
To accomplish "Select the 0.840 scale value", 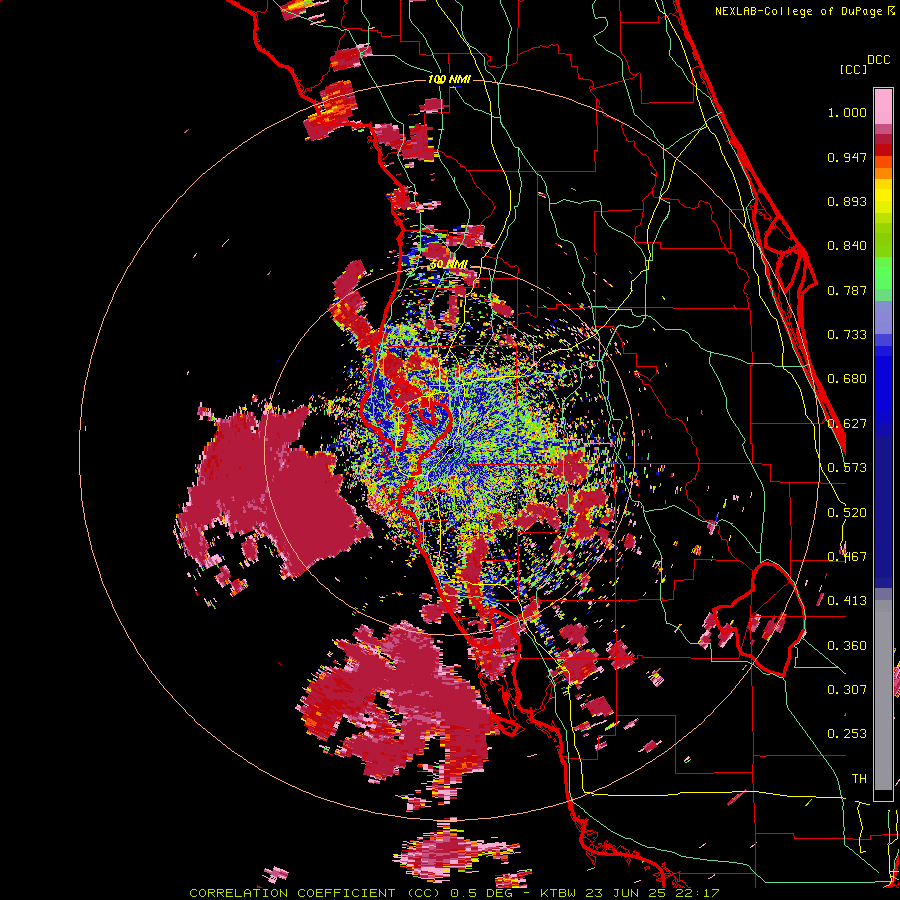I will pos(847,246).
